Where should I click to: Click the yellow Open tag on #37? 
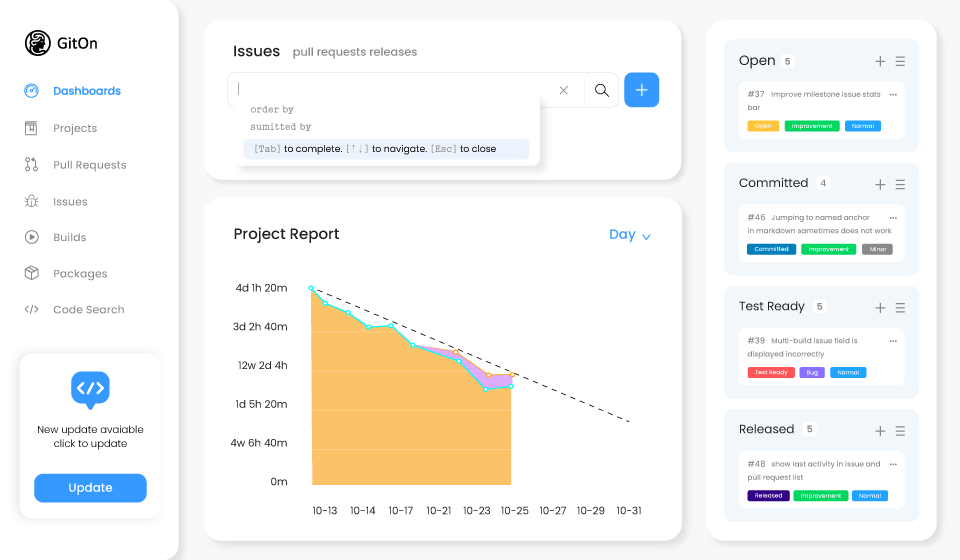pyautogui.click(x=763, y=126)
